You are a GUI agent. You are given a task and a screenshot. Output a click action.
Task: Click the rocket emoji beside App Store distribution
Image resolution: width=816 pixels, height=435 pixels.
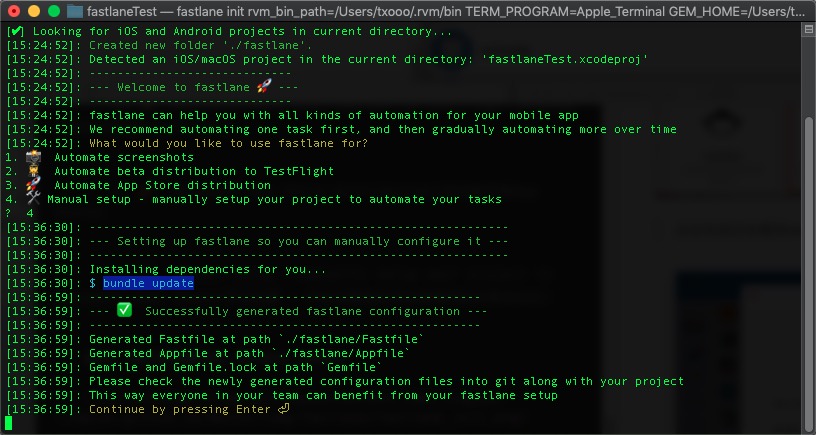point(33,185)
